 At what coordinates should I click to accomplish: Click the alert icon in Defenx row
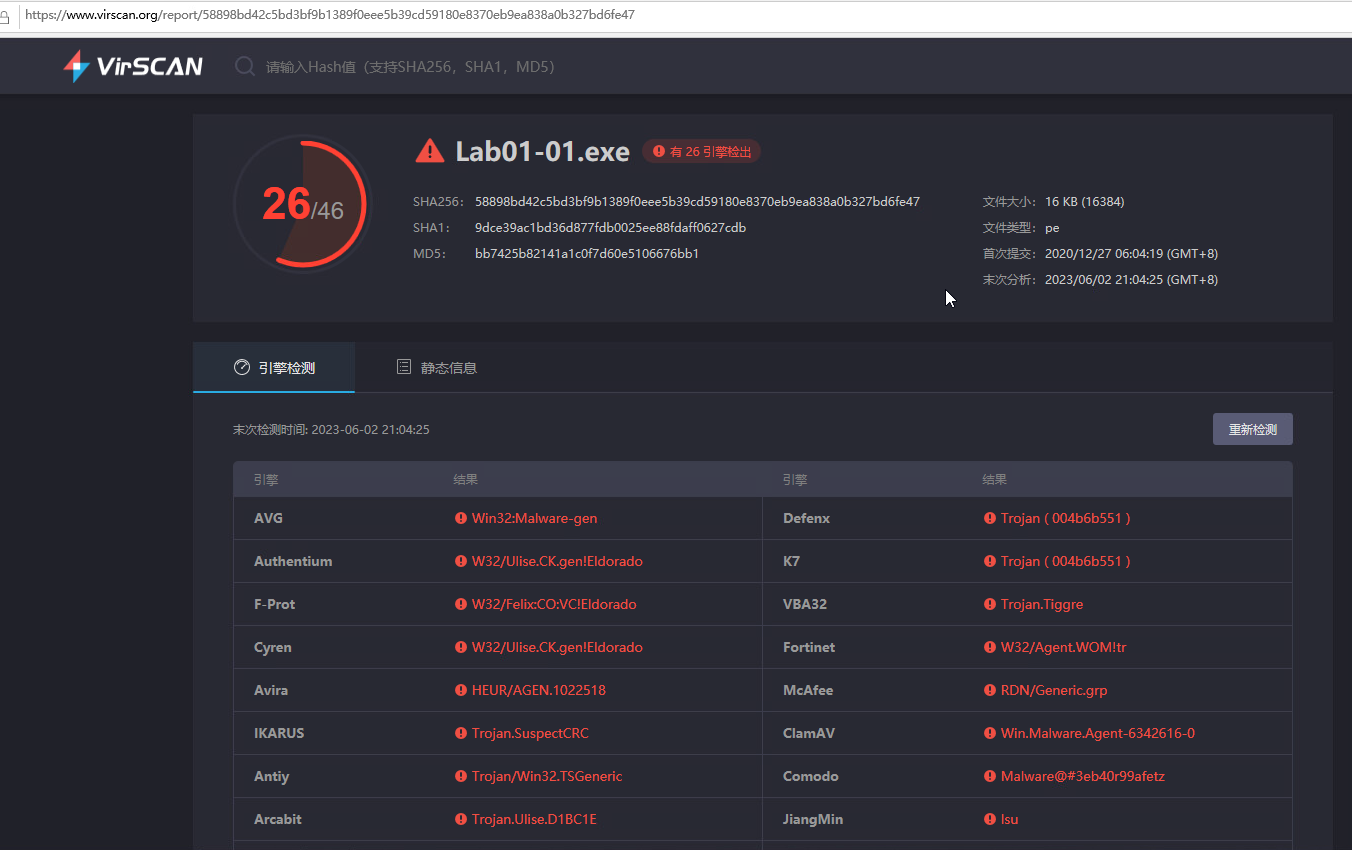coord(990,518)
